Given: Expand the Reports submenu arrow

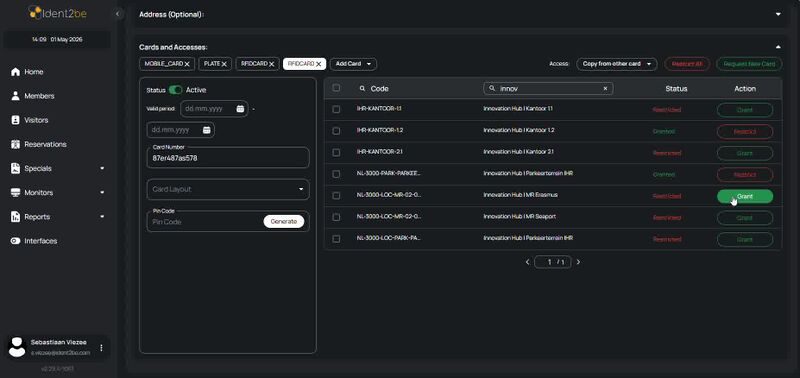Looking at the screenshot, I should pyautogui.click(x=102, y=217).
